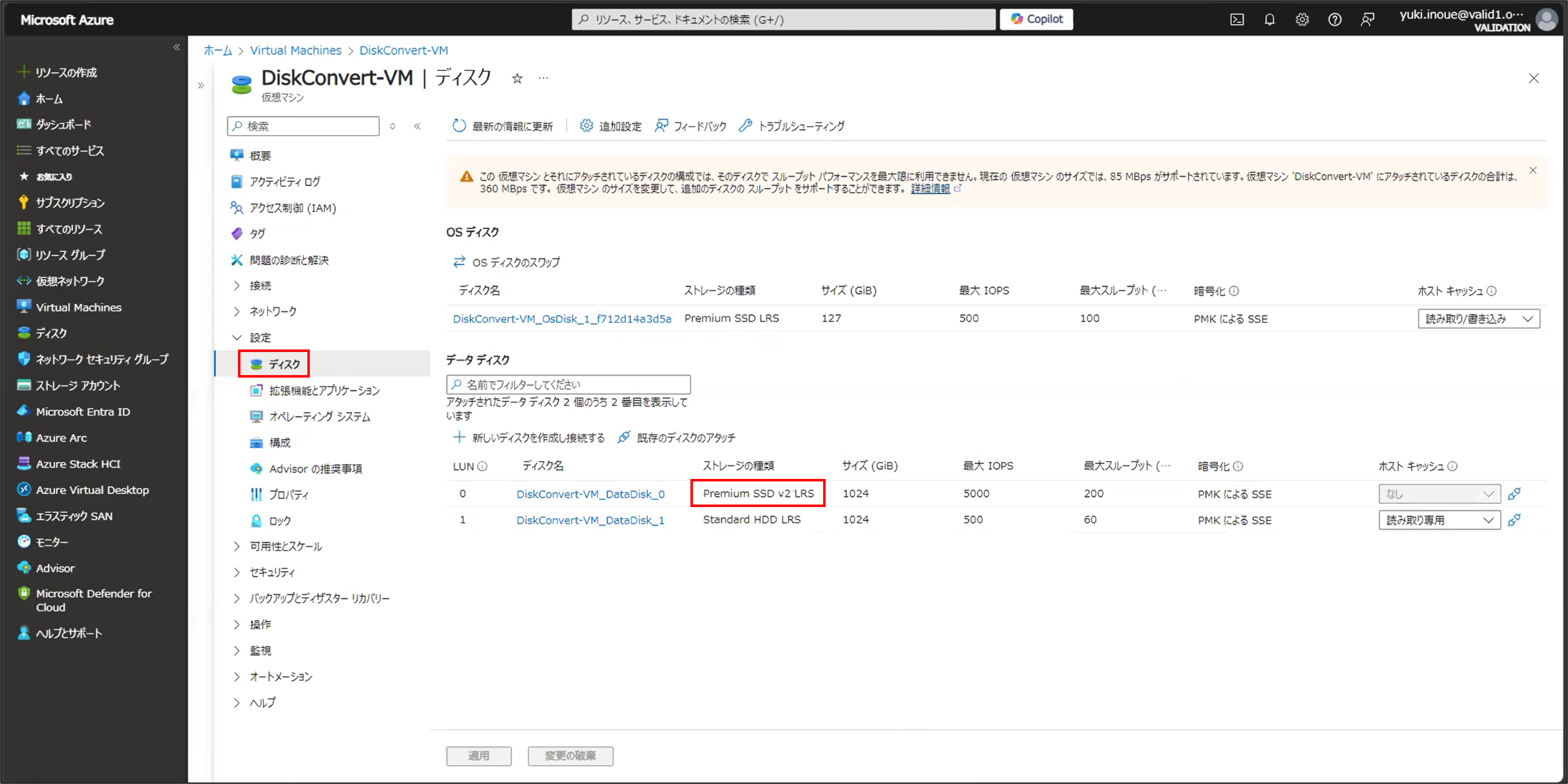
Task: Open portal settings gear
Action: tap(1302, 20)
